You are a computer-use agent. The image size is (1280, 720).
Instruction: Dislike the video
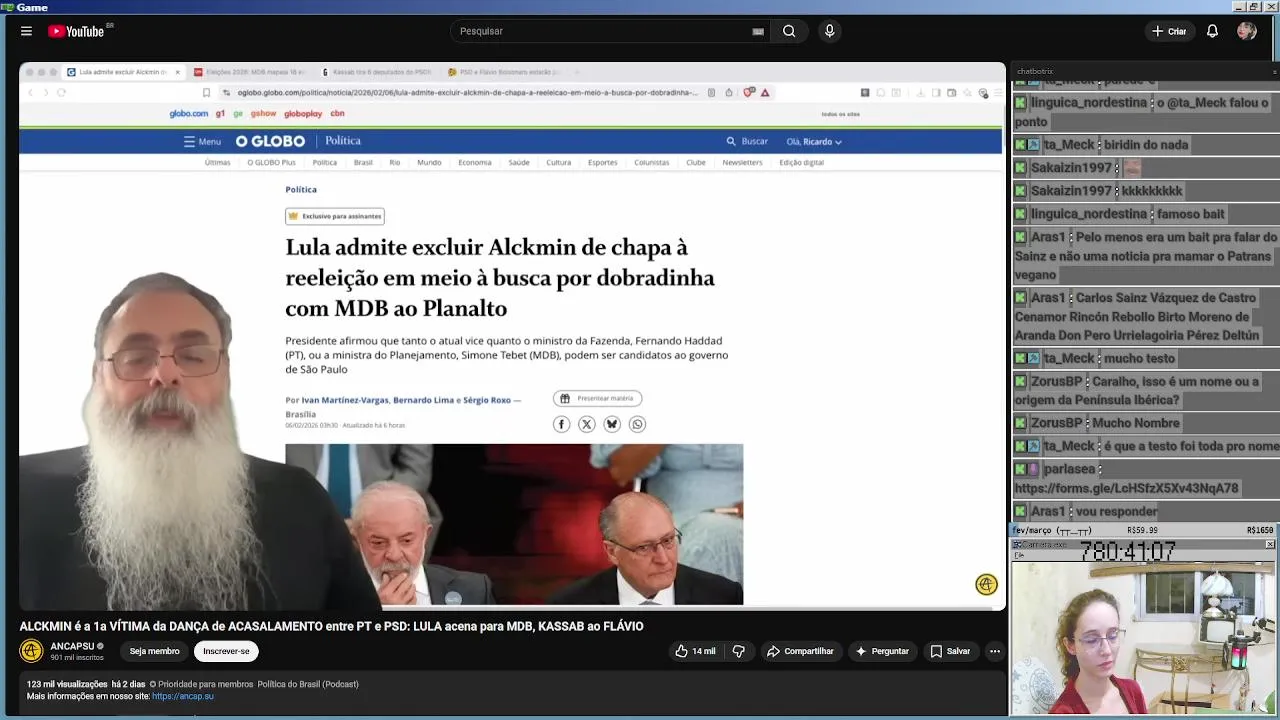738,651
